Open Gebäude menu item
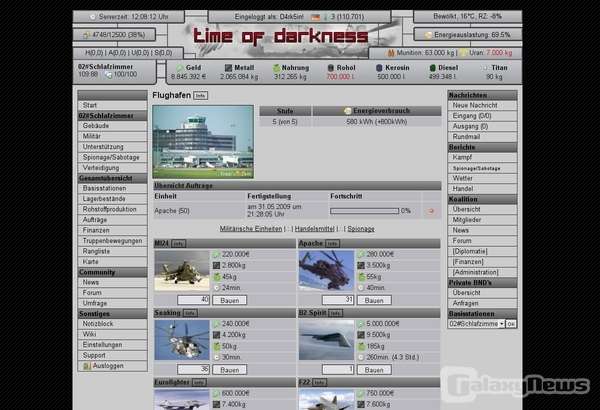 click(112, 126)
